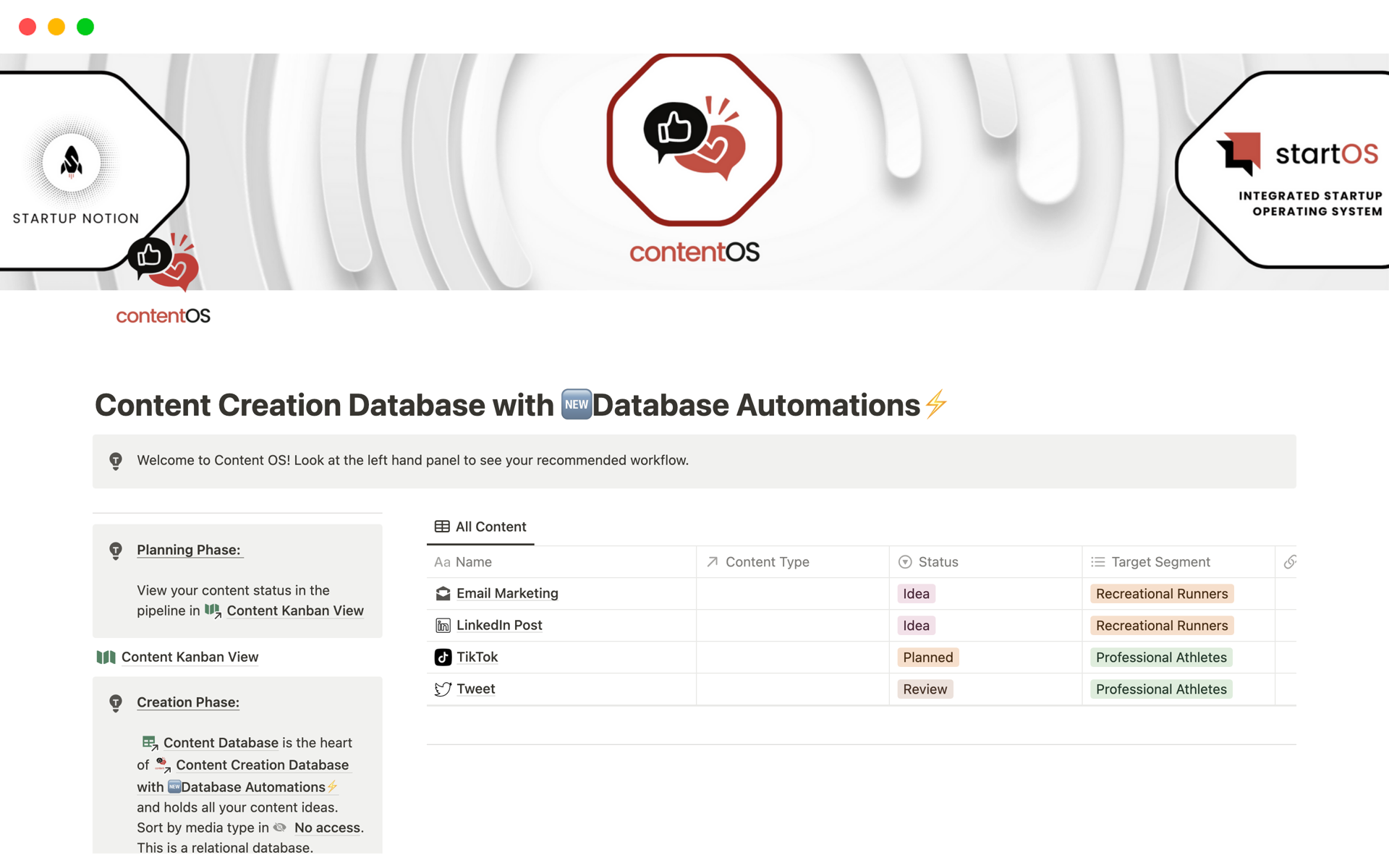Click the Content Kanban View map icon
This screenshot has height=868, width=1389.
coord(107,656)
